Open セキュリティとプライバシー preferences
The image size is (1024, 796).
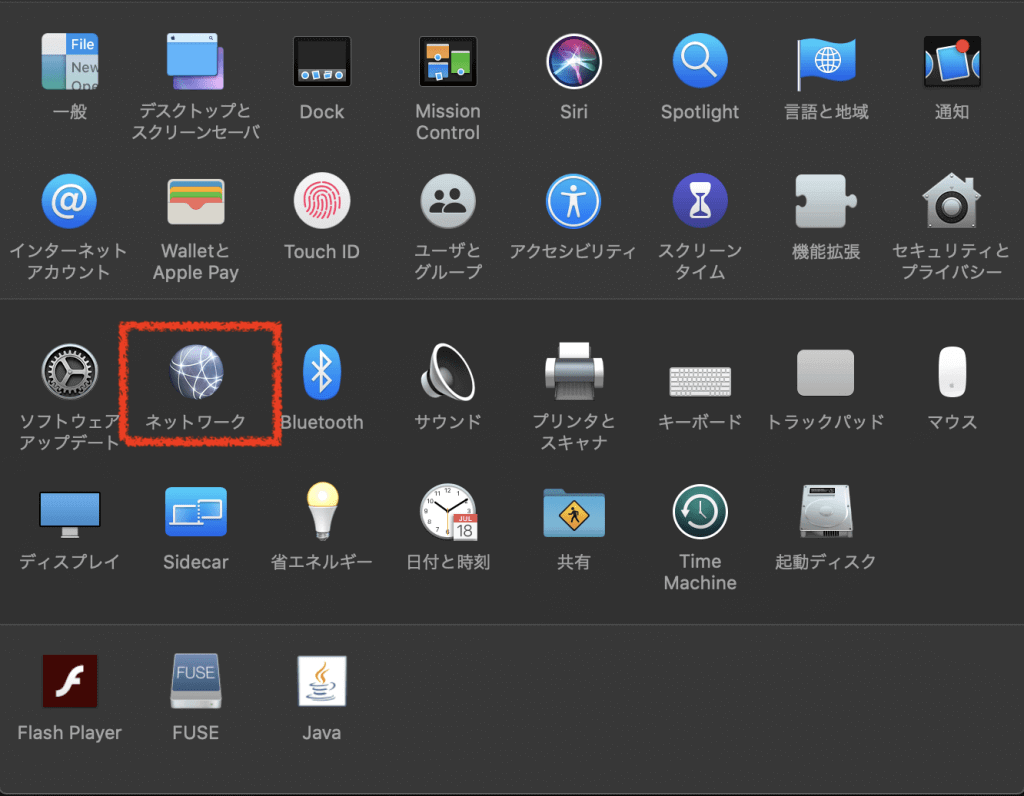point(952,201)
